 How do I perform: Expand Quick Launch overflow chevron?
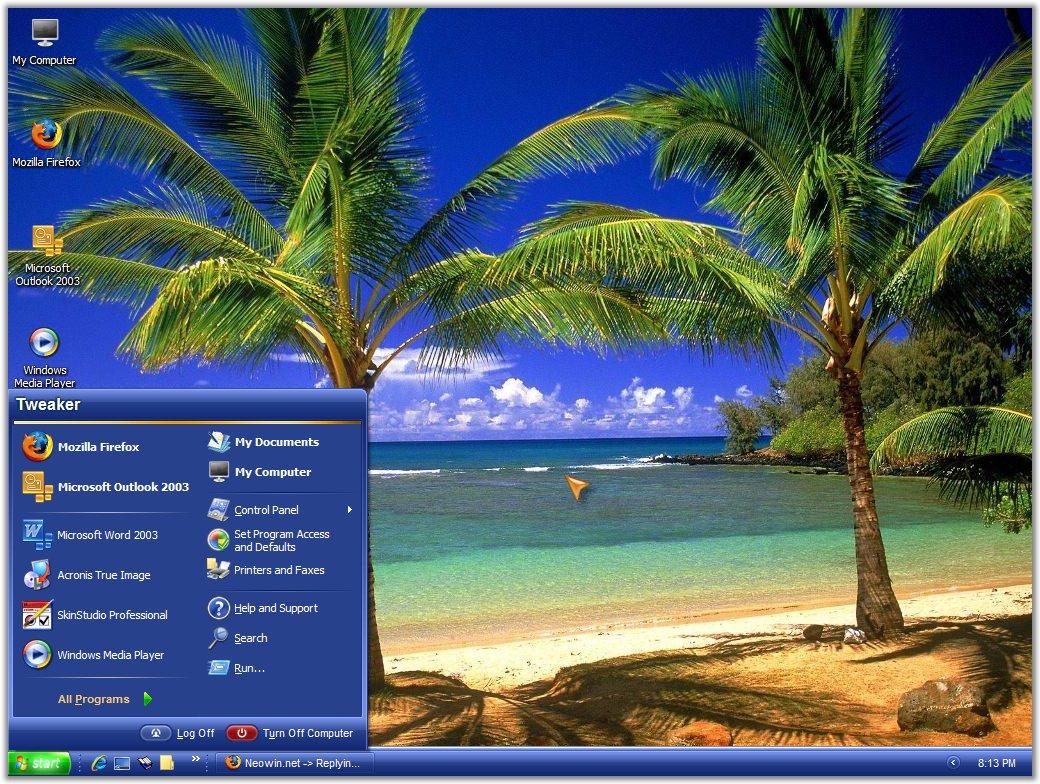pyautogui.click(x=196, y=759)
